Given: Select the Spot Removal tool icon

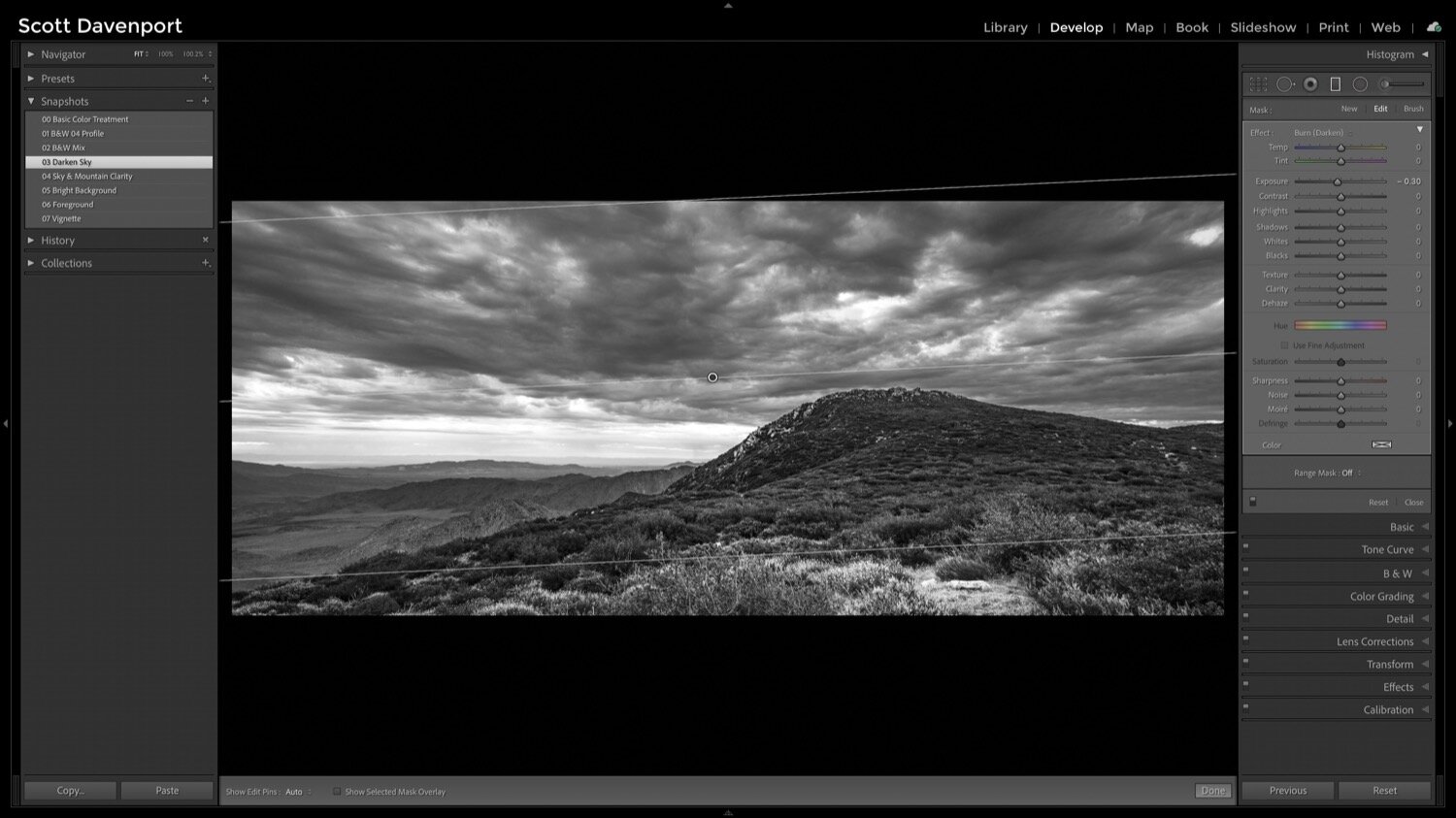Looking at the screenshot, I should [1284, 84].
